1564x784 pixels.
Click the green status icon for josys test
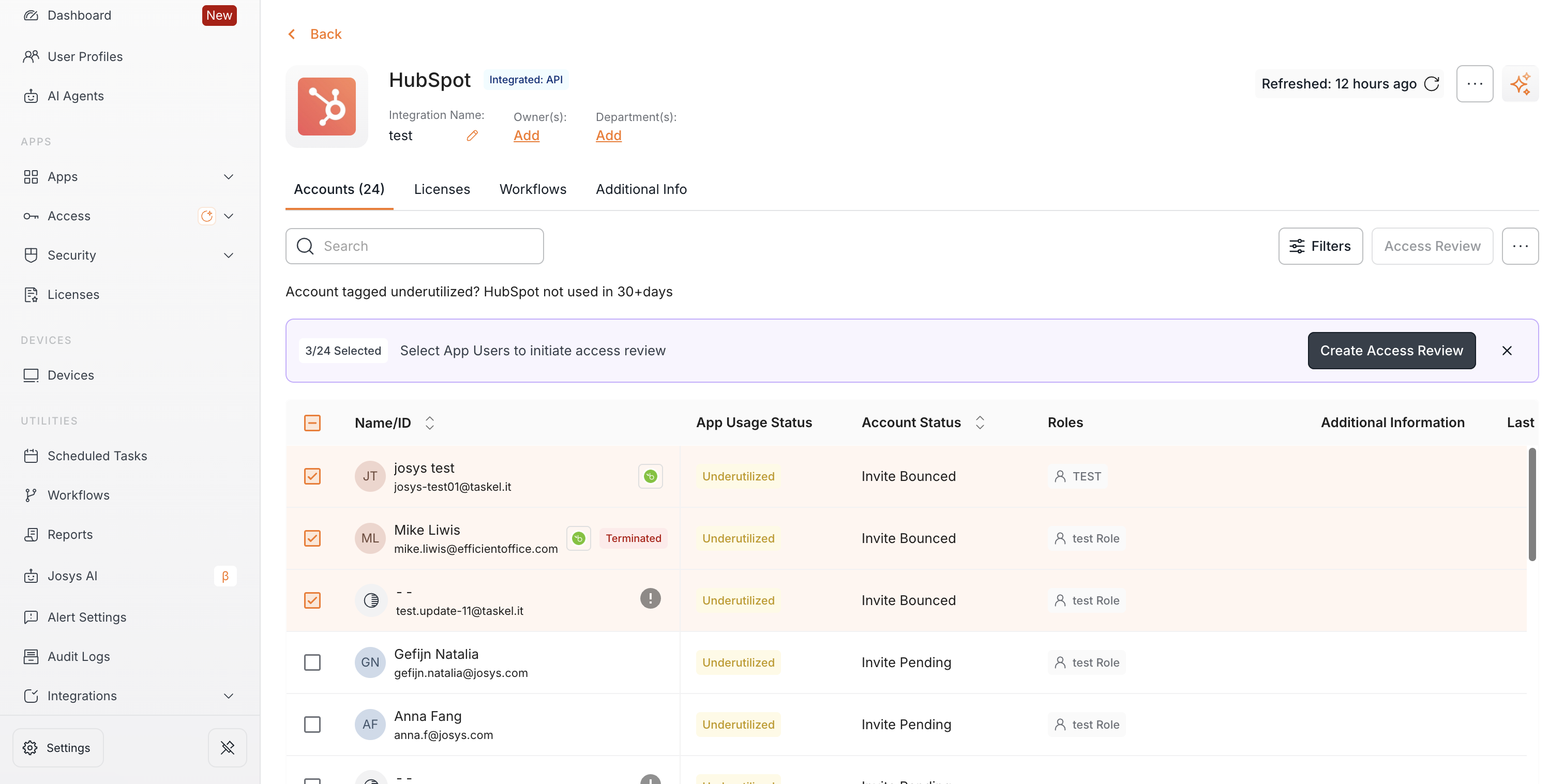(x=650, y=476)
